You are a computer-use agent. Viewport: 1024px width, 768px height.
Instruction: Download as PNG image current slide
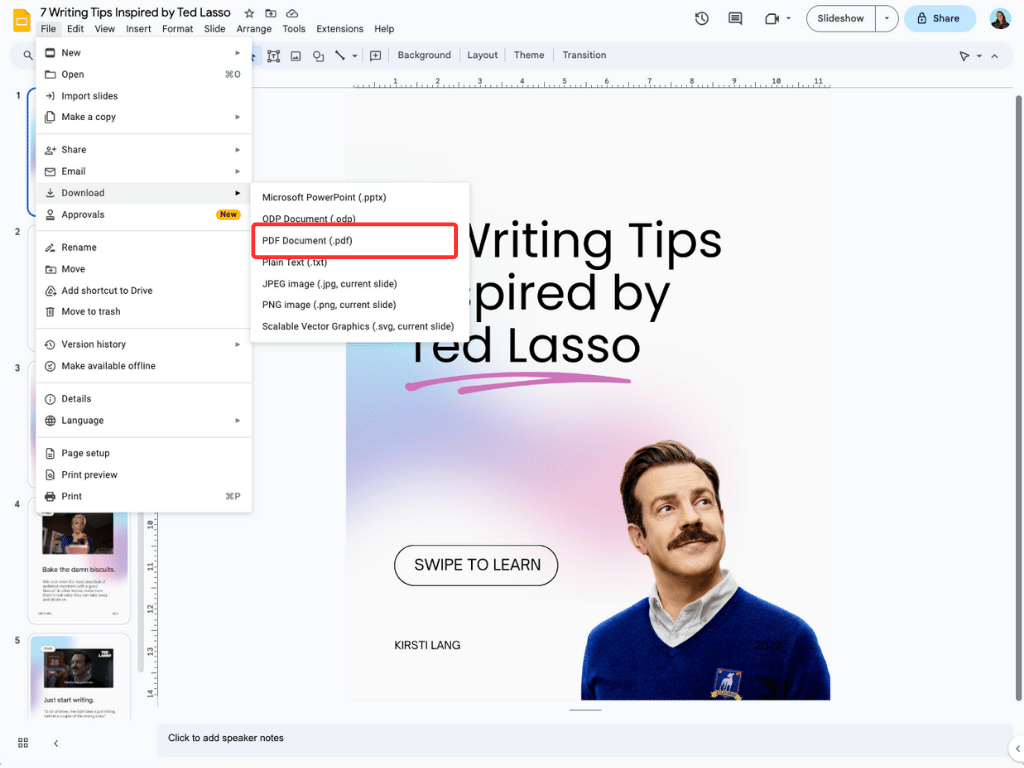pyautogui.click(x=360, y=305)
